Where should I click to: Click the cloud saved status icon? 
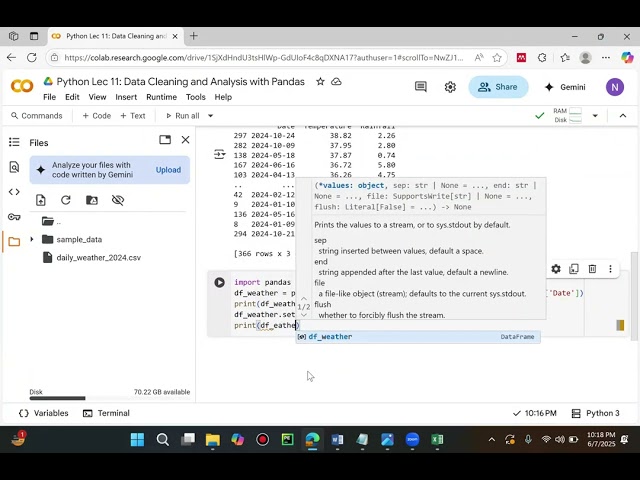pyautogui.click(x=336, y=82)
